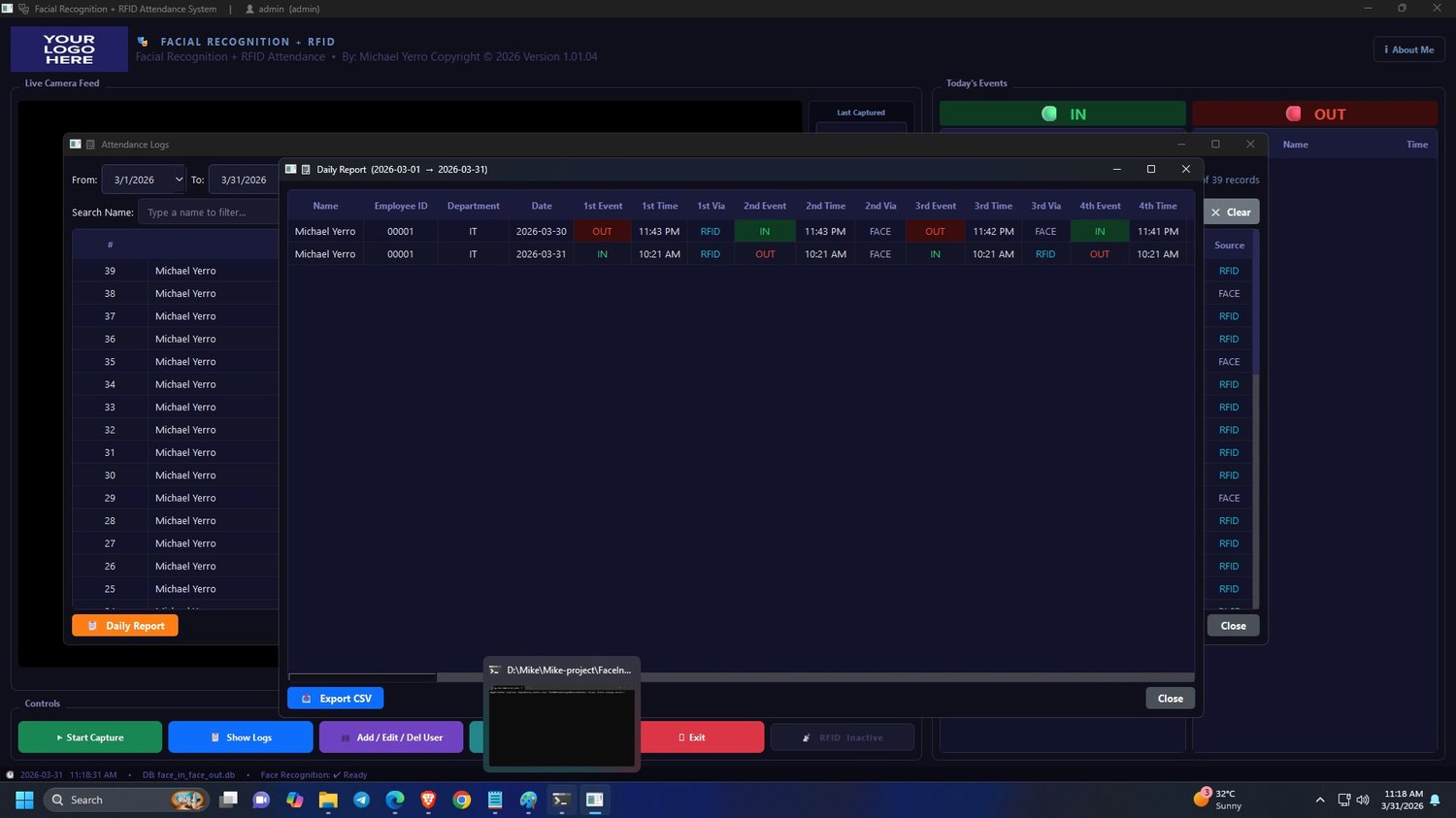Viewport: 1456px width, 818px height.
Task: Click Clear in the Attendance Logs window
Action: coord(1230,213)
